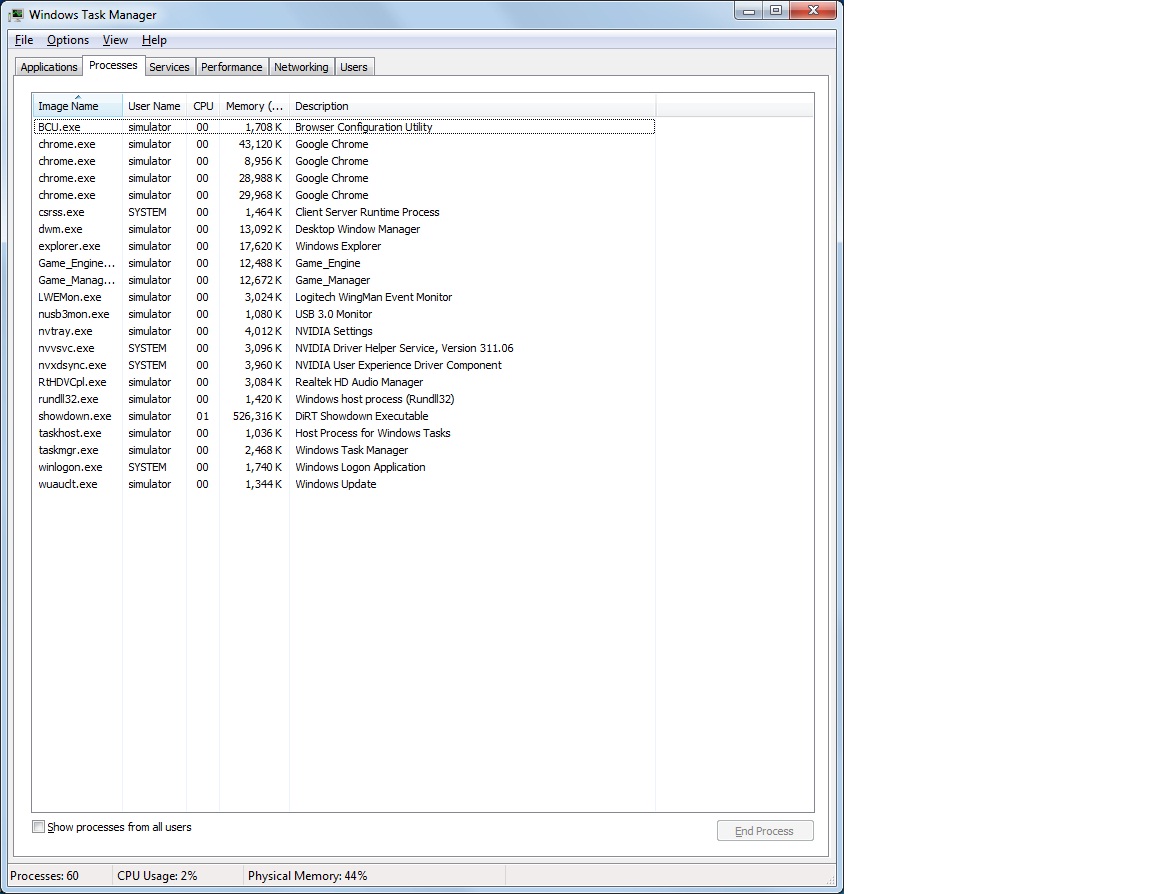1152x894 pixels.
Task: Click the Processes: 60 status entry
Action: [44, 876]
